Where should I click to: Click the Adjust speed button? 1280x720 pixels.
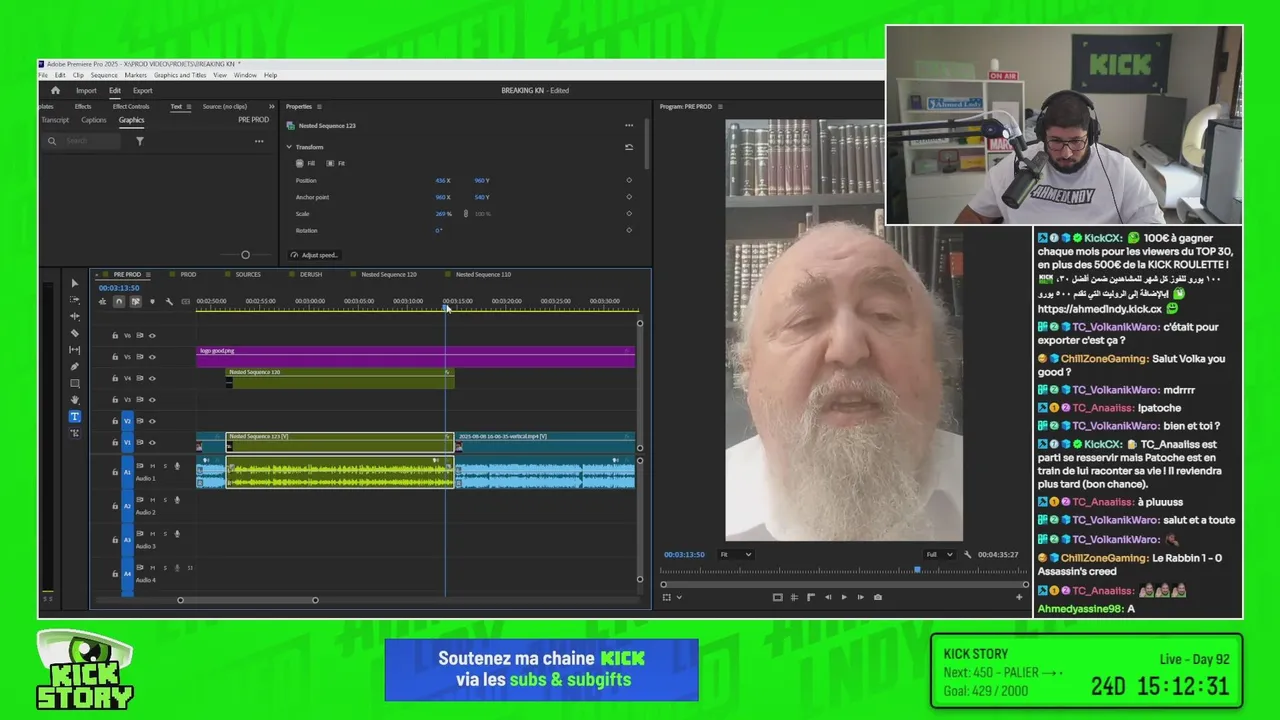click(x=314, y=255)
